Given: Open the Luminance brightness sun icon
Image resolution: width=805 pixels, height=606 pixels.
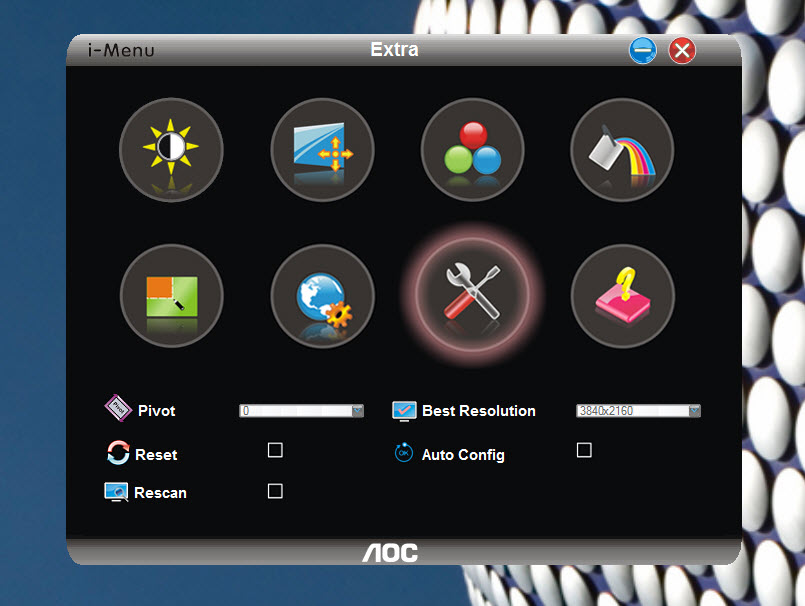Looking at the screenshot, I should [x=171, y=149].
